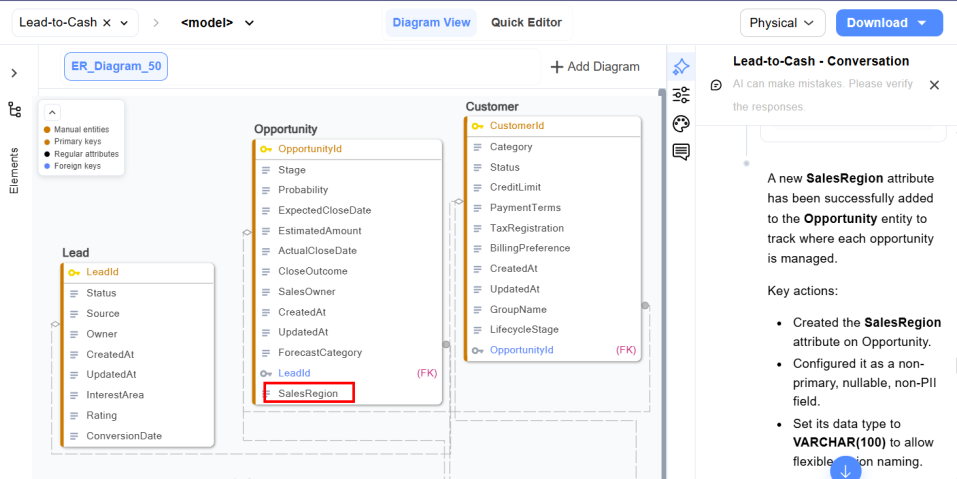Viewport: 957px width, 479px height.
Task: Select the LifecycleStage attribute
Action: click(x=524, y=330)
